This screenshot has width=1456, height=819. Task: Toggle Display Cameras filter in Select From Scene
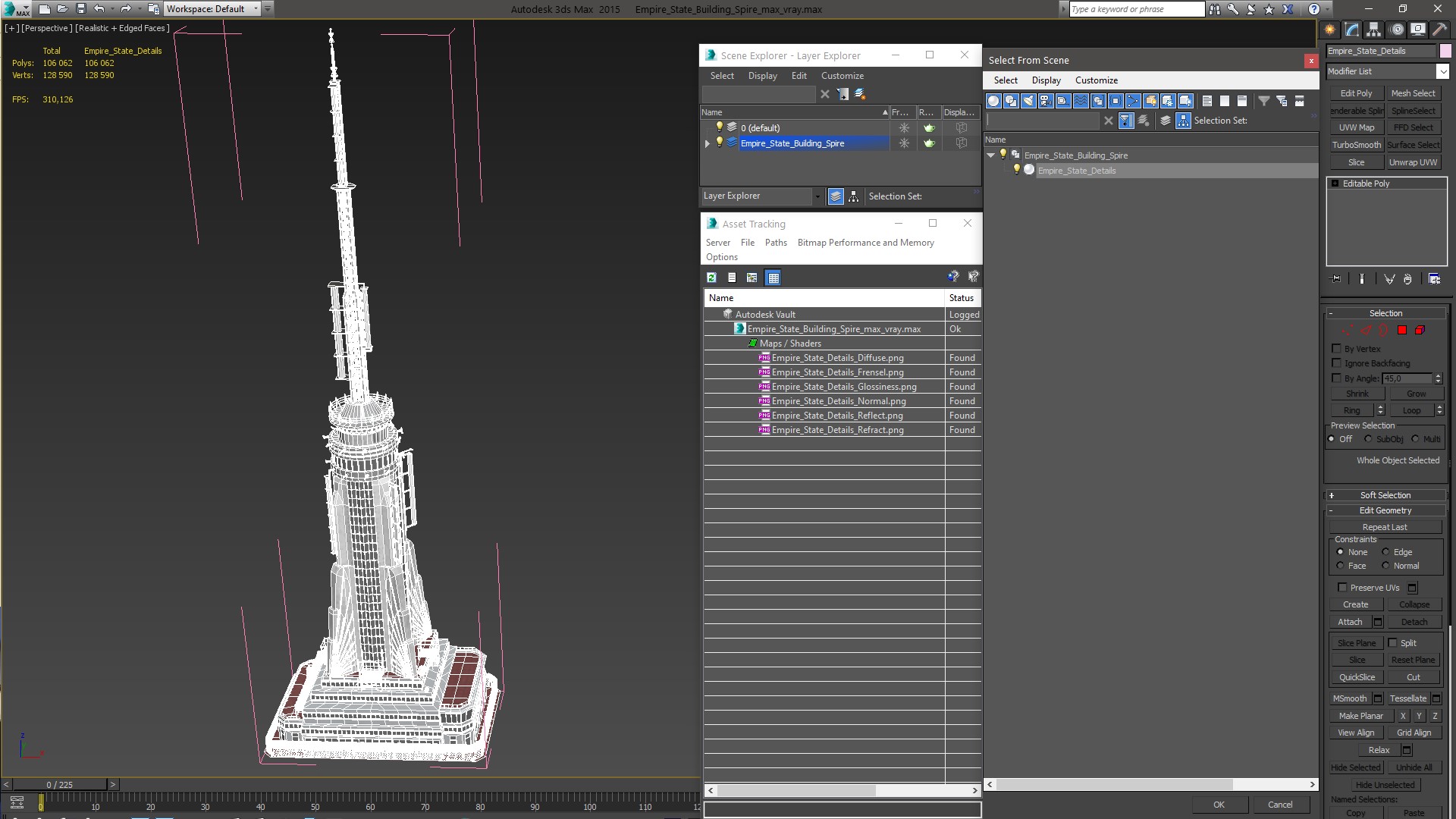pos(1046,101)
